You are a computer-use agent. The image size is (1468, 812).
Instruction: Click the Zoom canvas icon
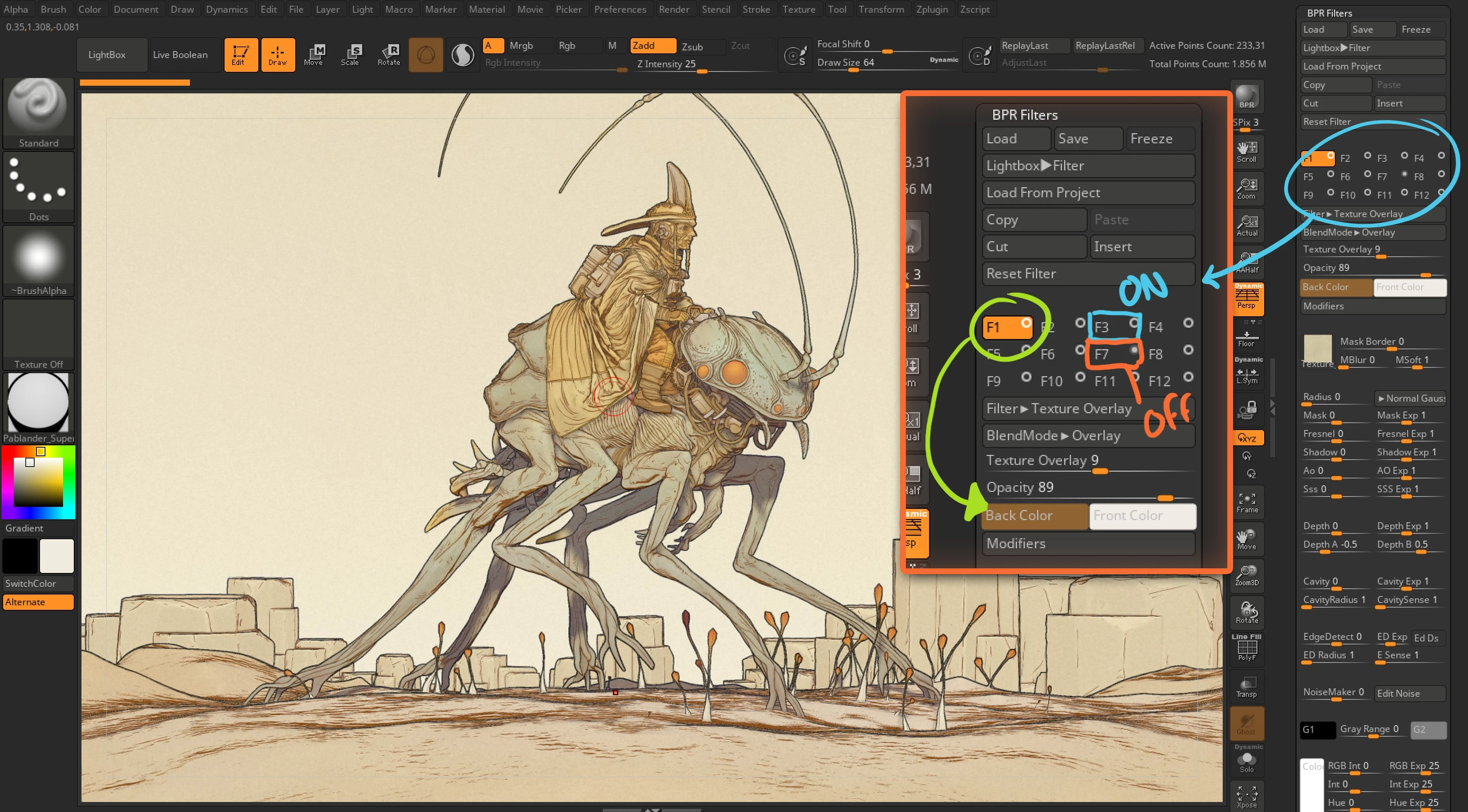(x=1247, y=188)
